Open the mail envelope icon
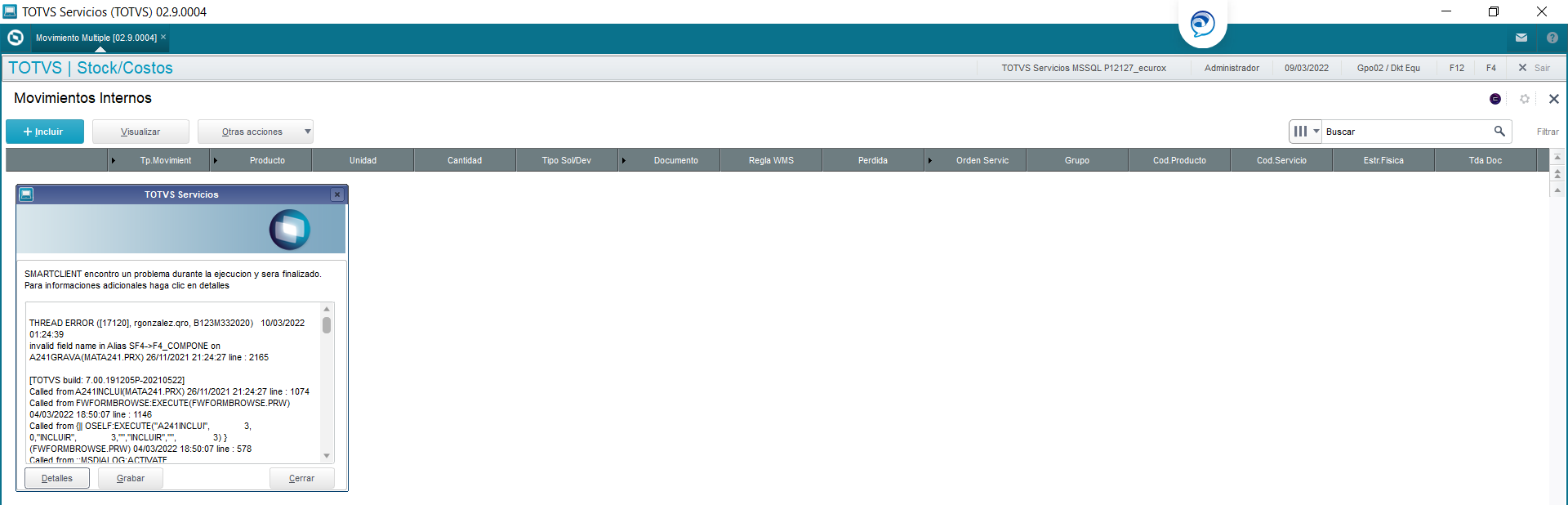The image size is (1568, 505). (1521, 38)
